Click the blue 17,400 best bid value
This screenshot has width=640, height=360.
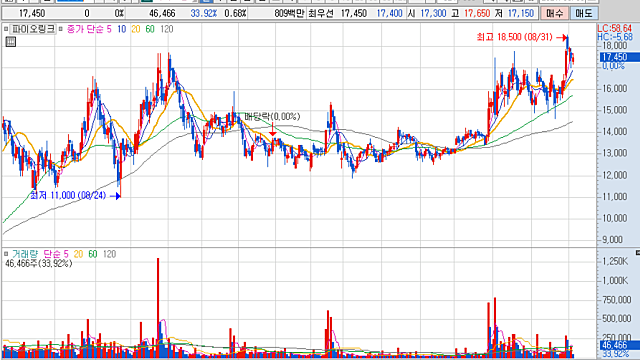coord(389,13)
